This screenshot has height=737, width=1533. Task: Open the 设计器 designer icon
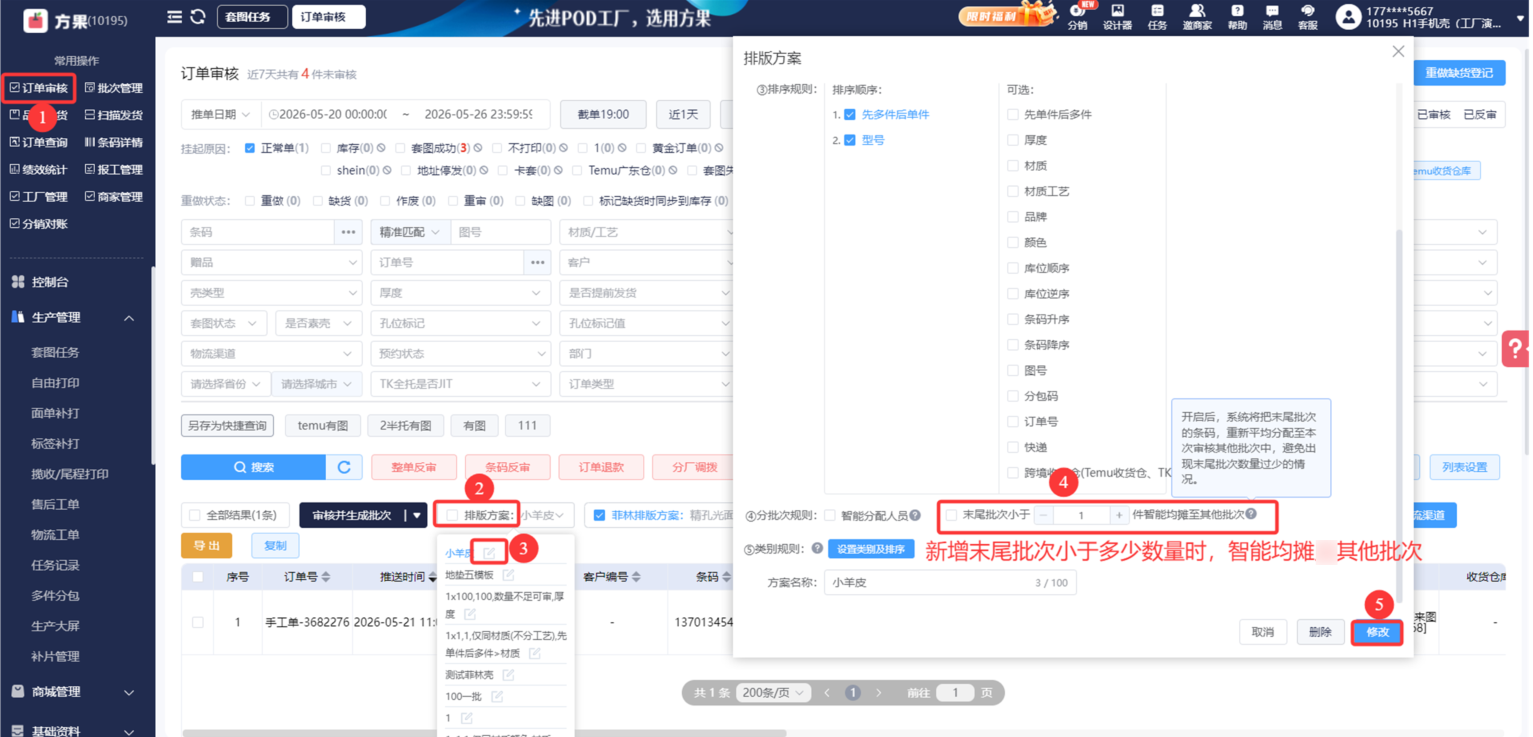point(1117,11)
